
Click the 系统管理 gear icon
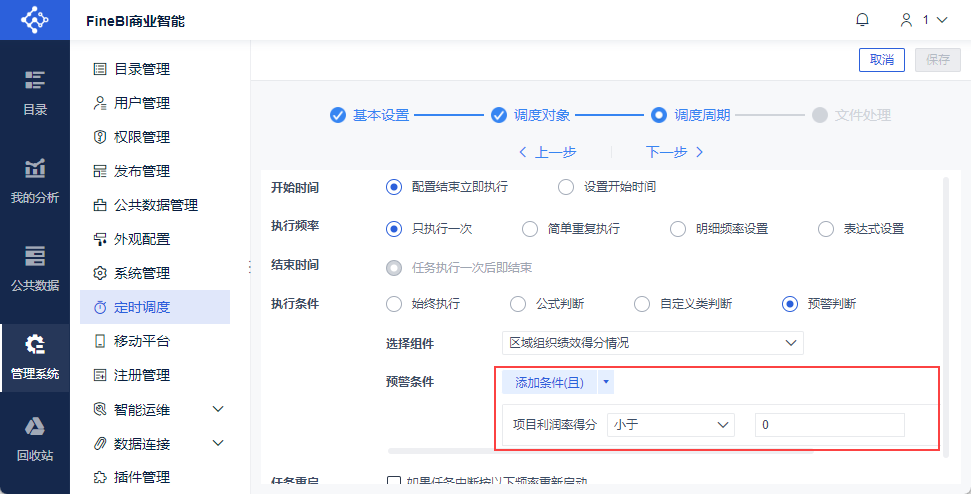99,273
